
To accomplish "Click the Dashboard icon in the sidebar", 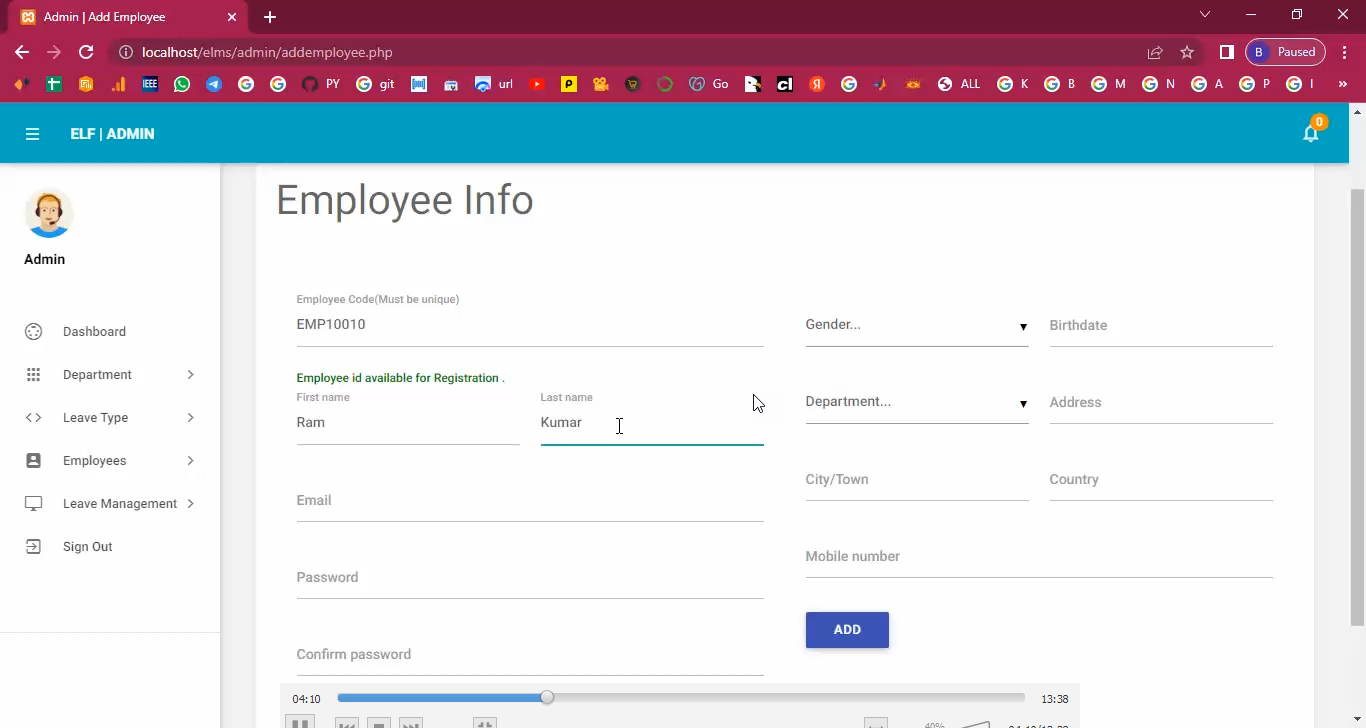I will [34, 332].
